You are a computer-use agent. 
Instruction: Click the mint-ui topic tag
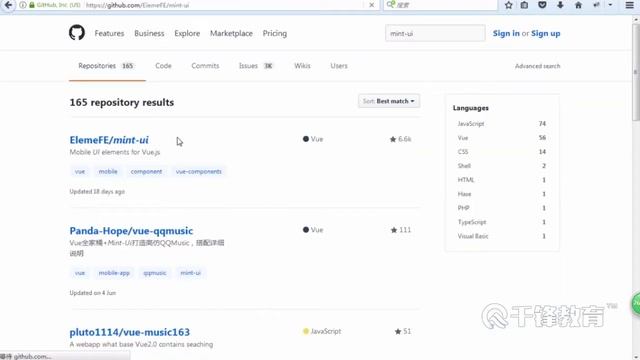(190, 273)
